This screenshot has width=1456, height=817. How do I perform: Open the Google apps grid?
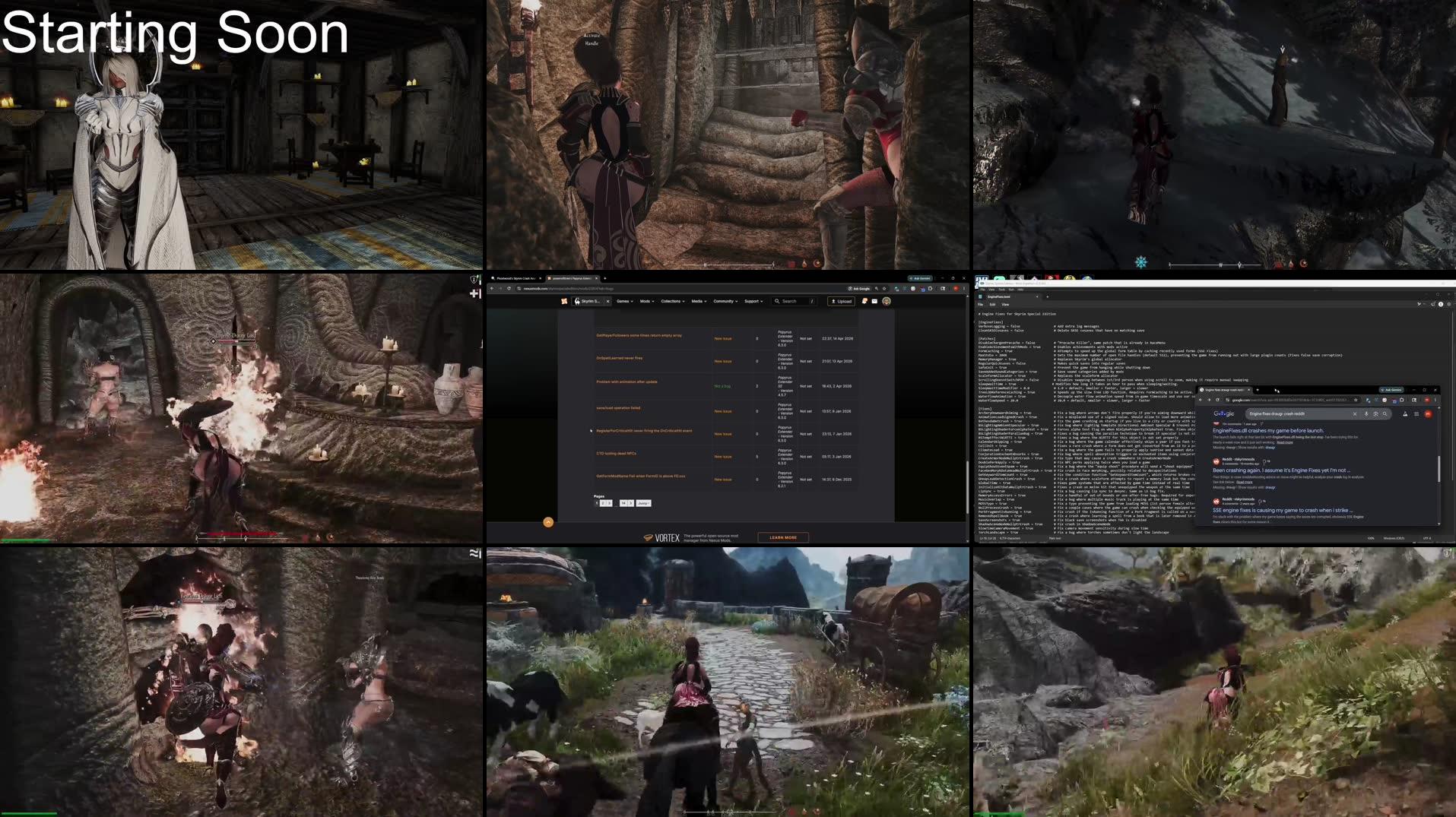tap(1416, 414)
